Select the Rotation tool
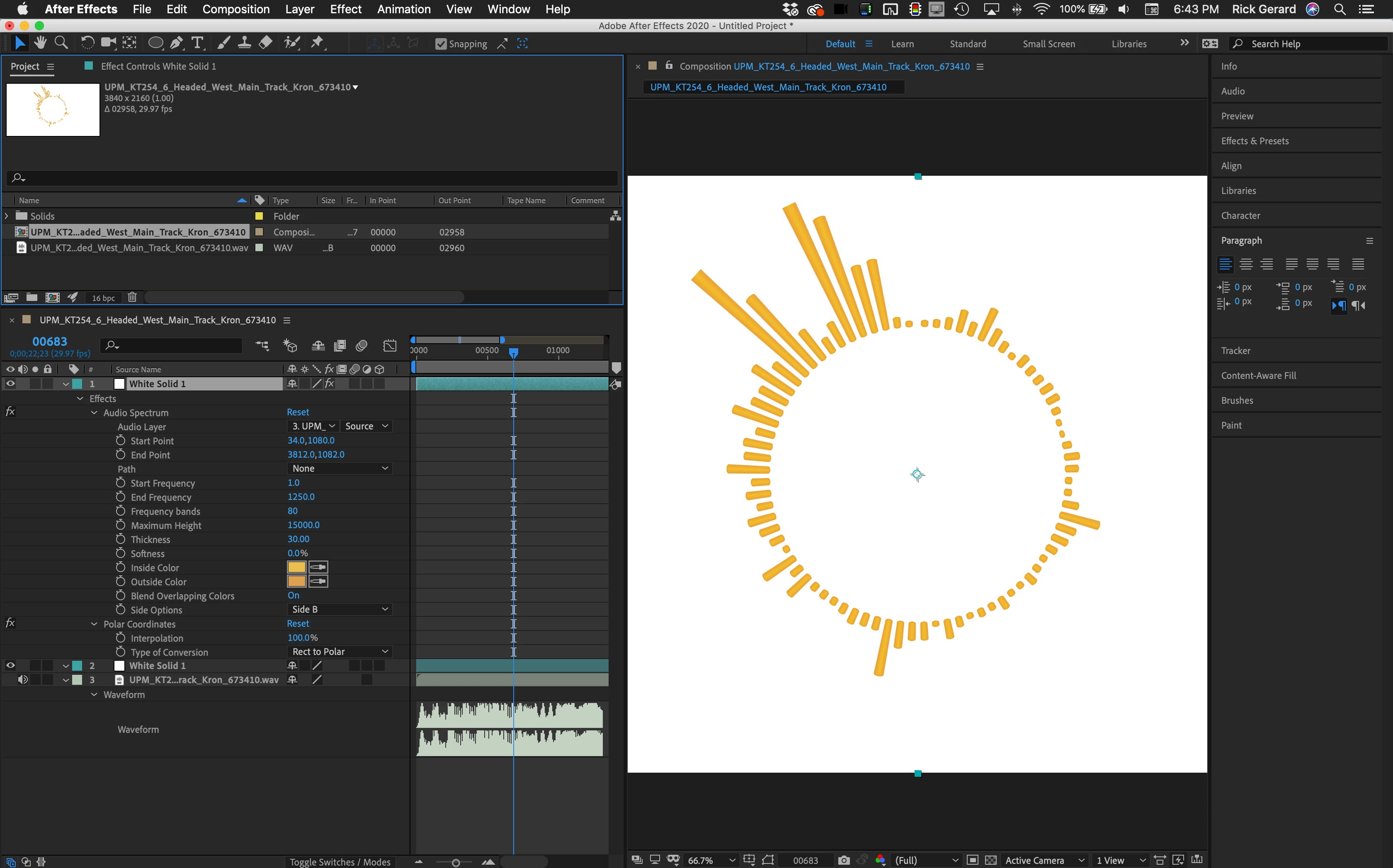 pyautogui.click(x=87, y=43)
